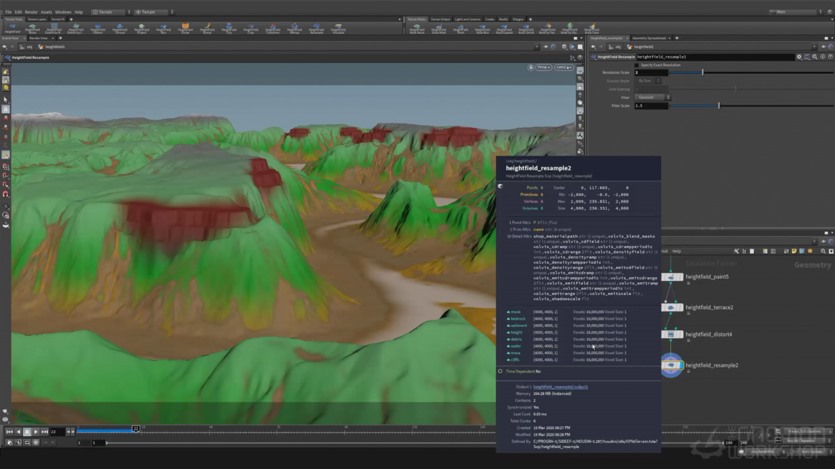The height and width of the screenshot is (469, 835).
Task: Click the magnifier icon in the parameter pane header
Action: coord(815,57)
